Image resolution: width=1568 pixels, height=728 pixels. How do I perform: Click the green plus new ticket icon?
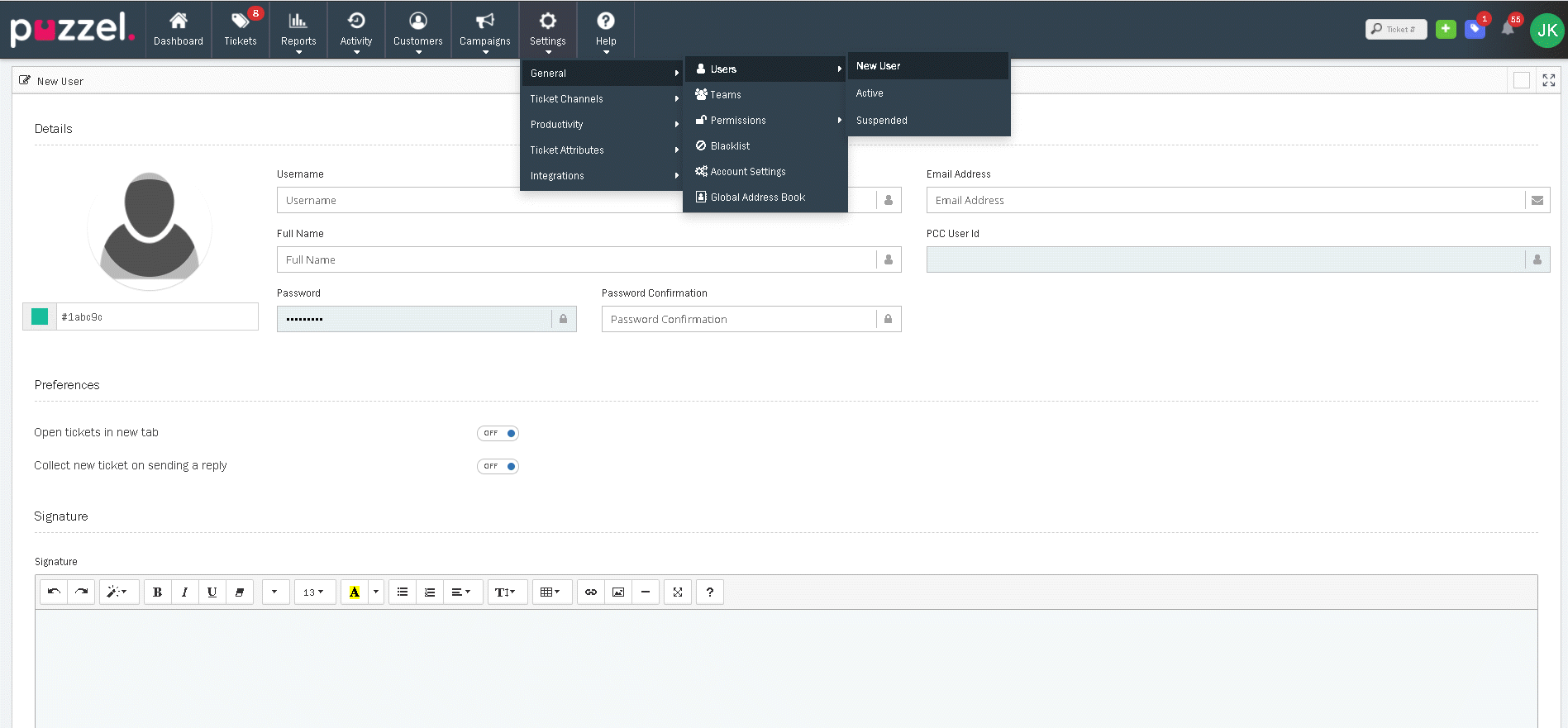pyautogui.click(x=1446, y=29)
